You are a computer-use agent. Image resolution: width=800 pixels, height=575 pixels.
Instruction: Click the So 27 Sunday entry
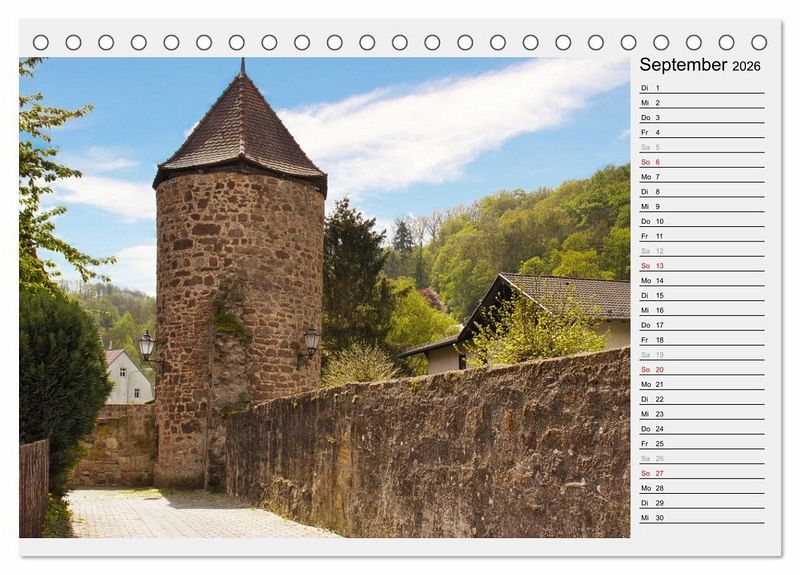[x=700, y=473]
